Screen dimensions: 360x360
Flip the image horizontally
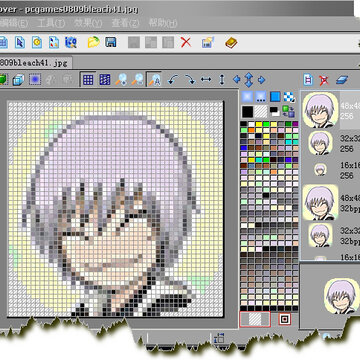[206, 80]
